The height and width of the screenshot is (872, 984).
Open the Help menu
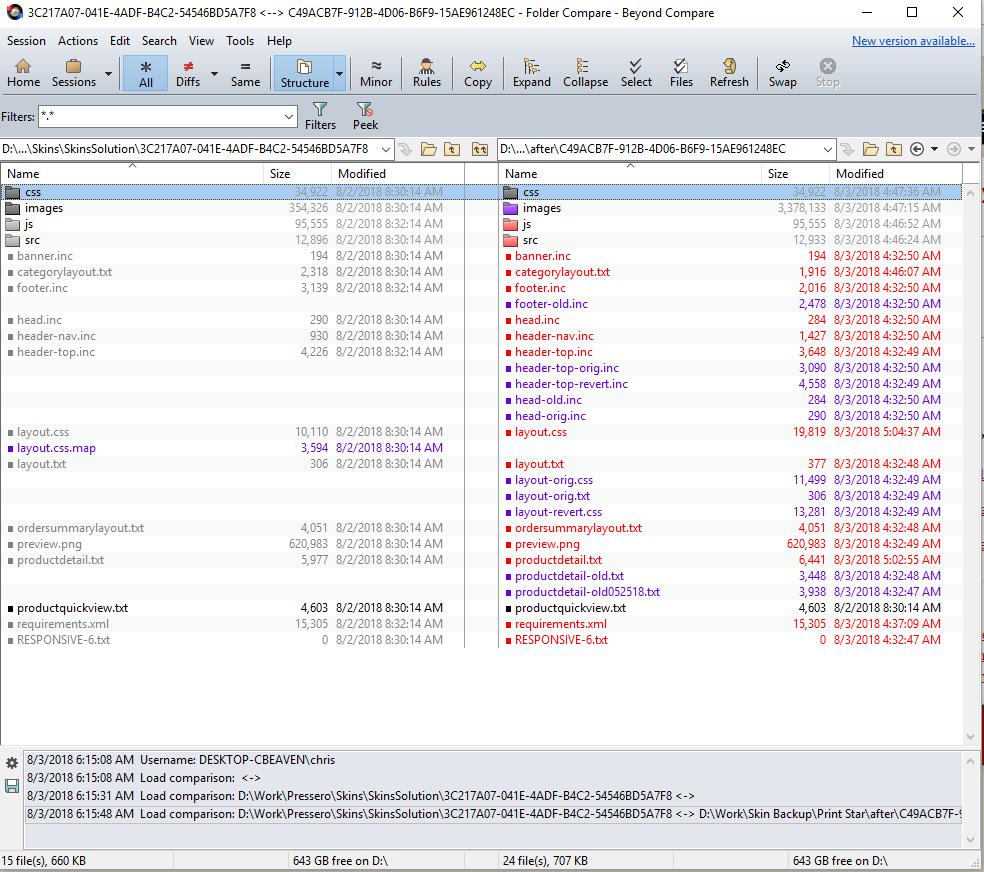[x=279, y=41]
